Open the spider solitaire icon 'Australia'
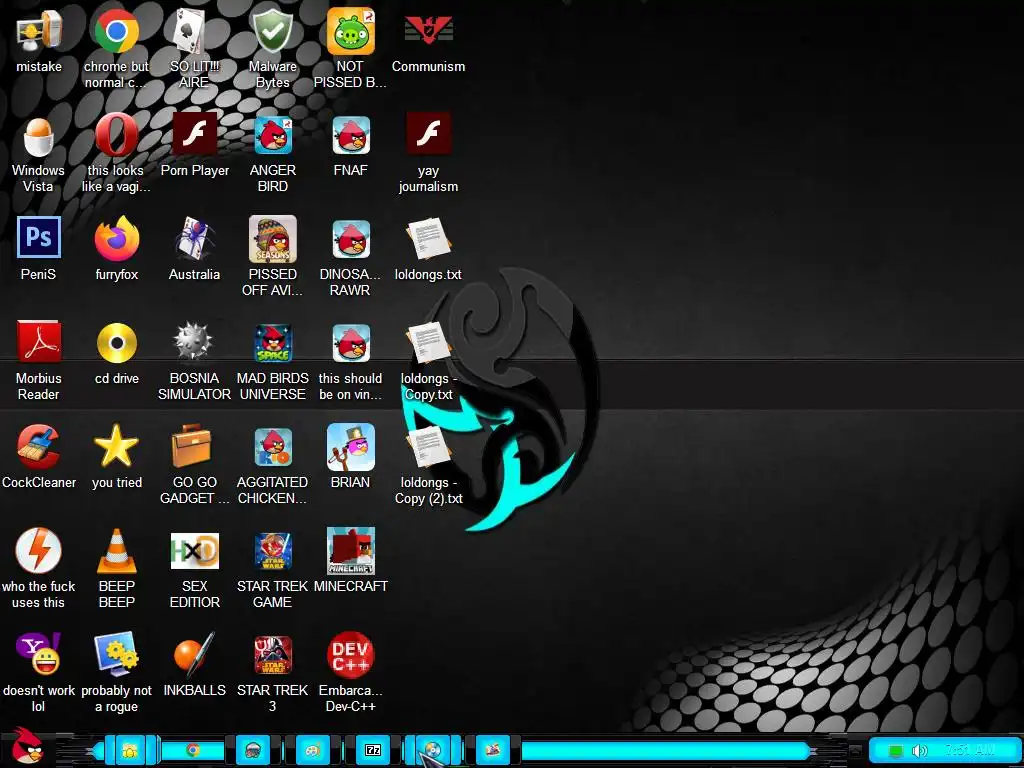The height and width of the screenshot is (768, 1024). pos(194,238)
